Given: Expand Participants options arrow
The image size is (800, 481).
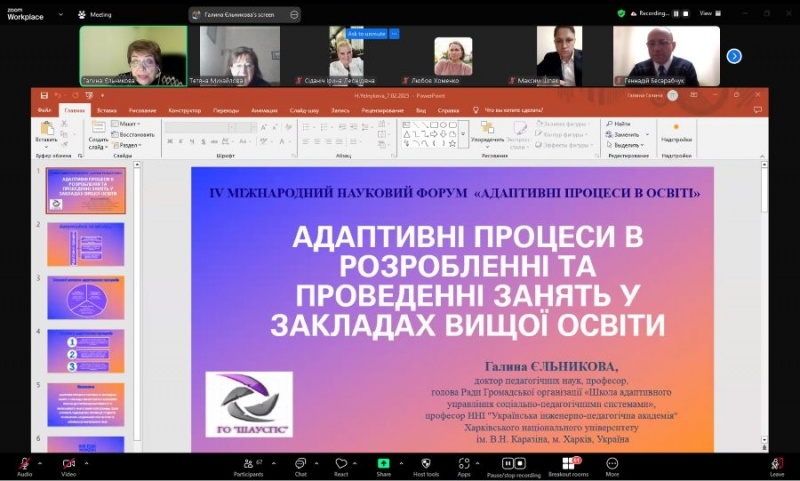Looking at the screenshot, I should click(273, 463).
